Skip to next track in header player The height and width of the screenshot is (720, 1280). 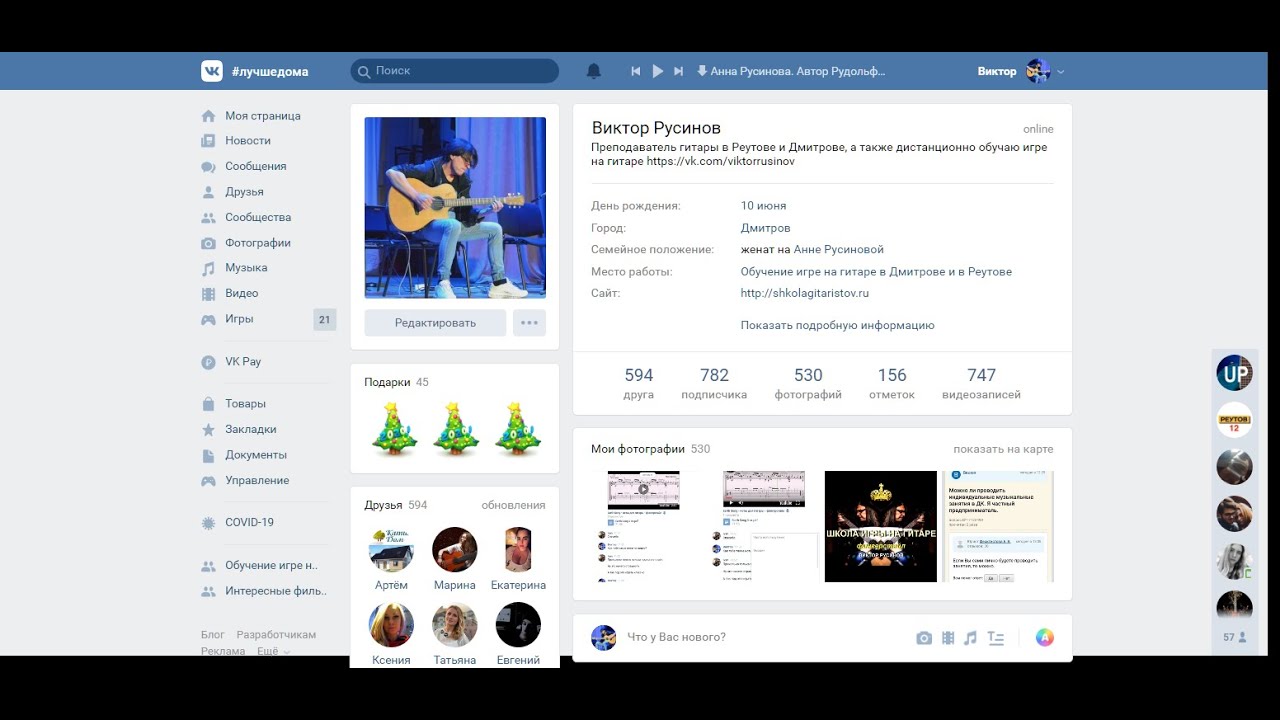[x=678, y=71]
